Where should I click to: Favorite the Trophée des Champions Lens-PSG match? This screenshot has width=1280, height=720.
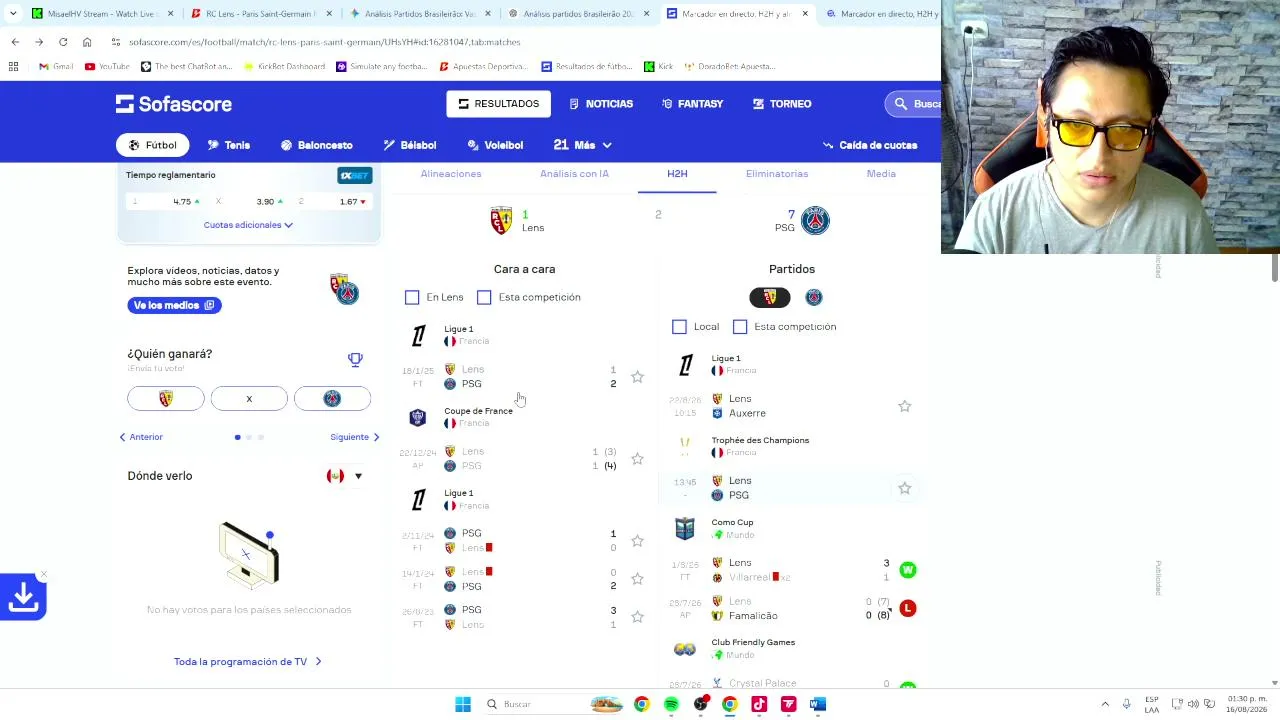[x=904, y=488]
